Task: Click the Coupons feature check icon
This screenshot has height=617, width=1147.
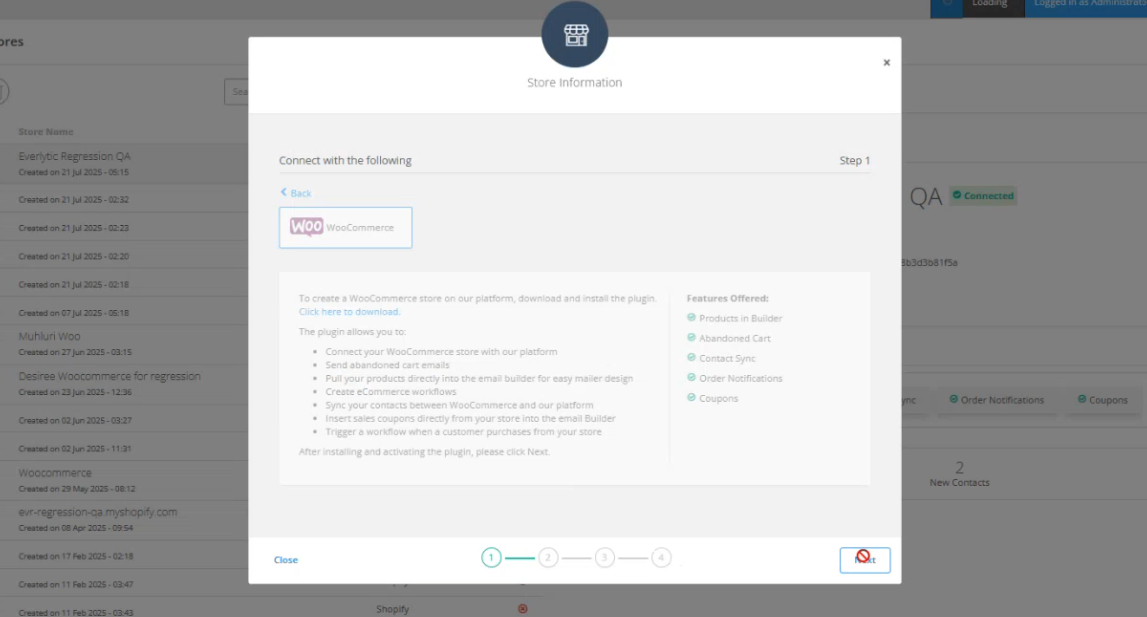Action: coord(691,398)
